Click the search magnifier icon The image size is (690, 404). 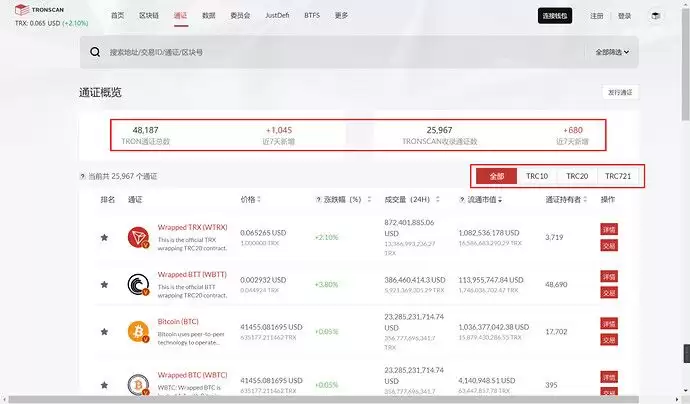(95, 52)
